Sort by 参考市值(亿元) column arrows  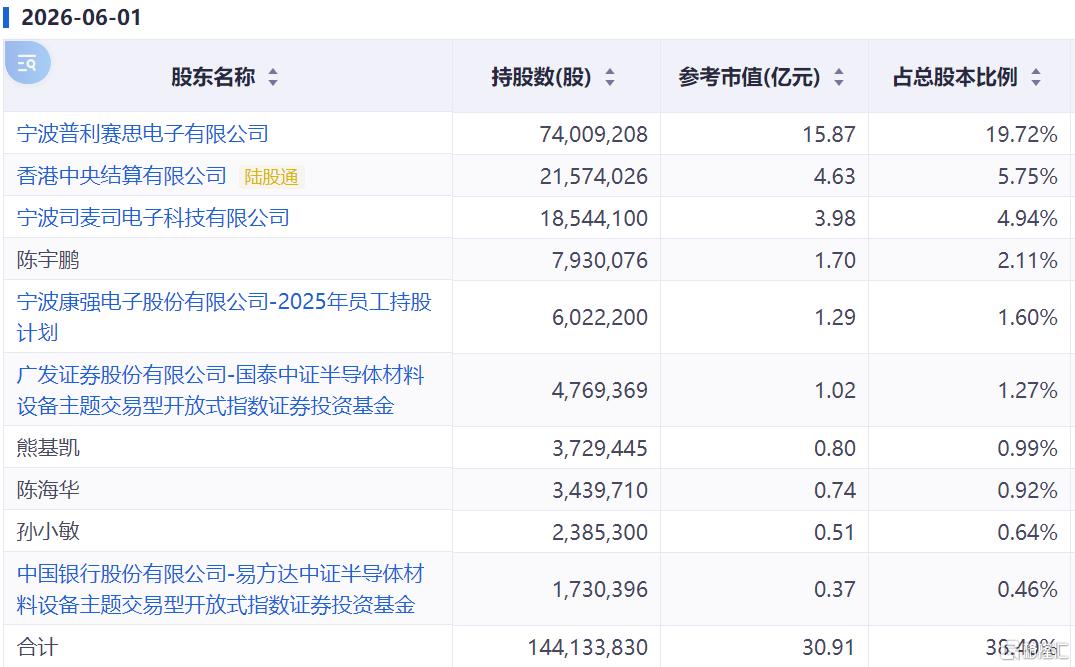tap(838, 77)
